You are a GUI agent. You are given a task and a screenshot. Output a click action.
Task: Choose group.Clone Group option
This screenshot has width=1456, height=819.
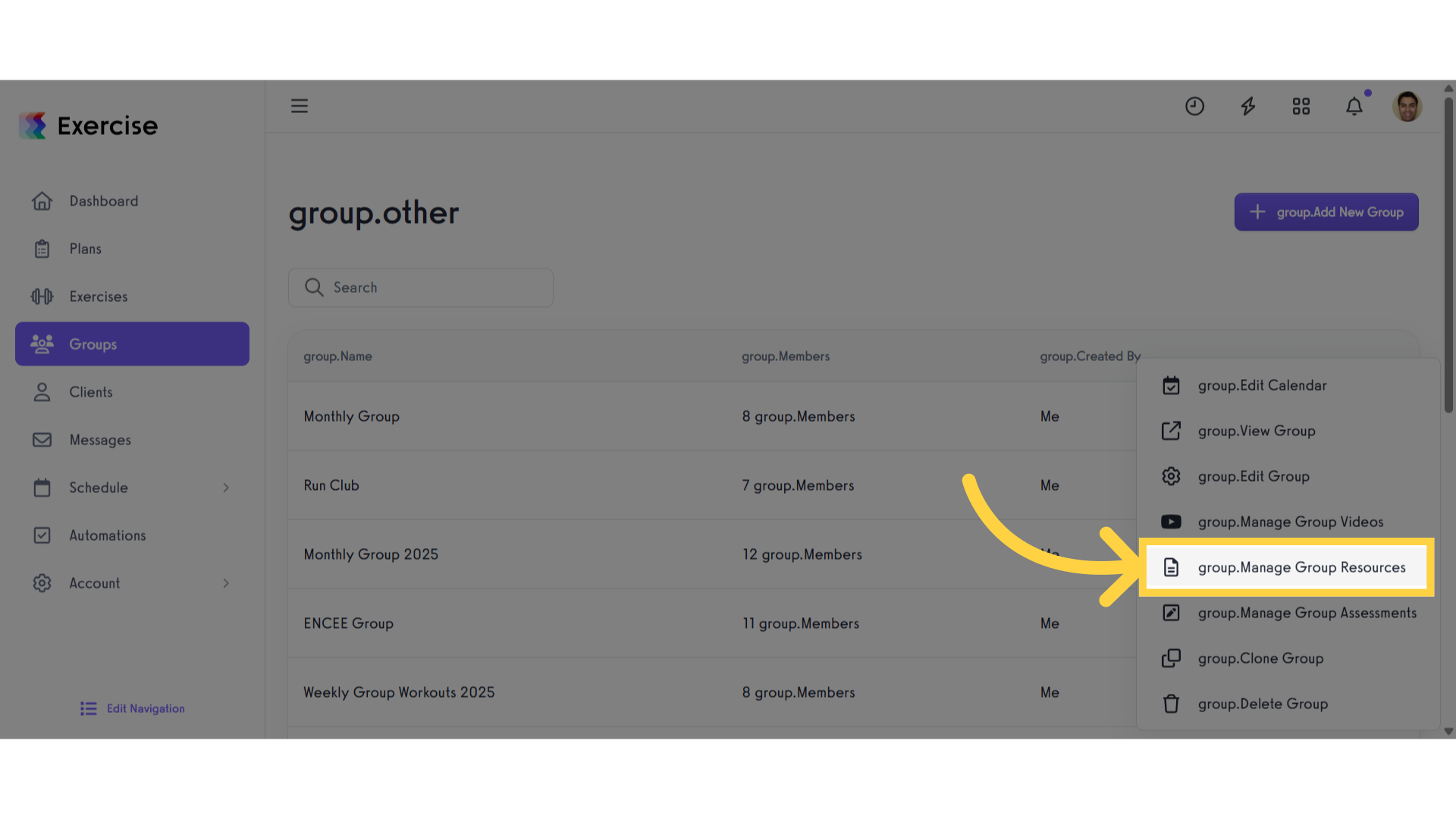(1260, 658)
